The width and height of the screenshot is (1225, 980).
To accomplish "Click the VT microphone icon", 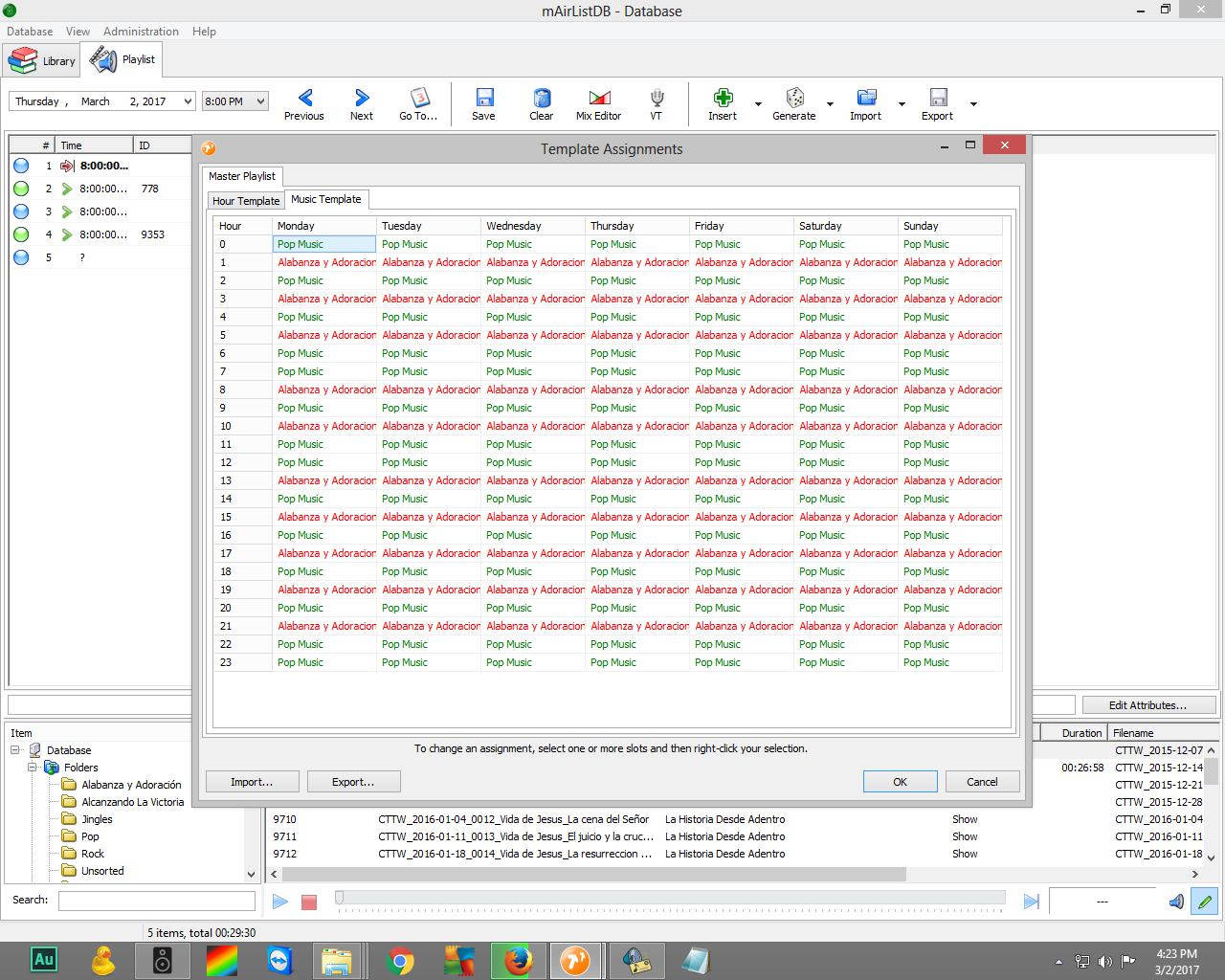I will 657,98.
